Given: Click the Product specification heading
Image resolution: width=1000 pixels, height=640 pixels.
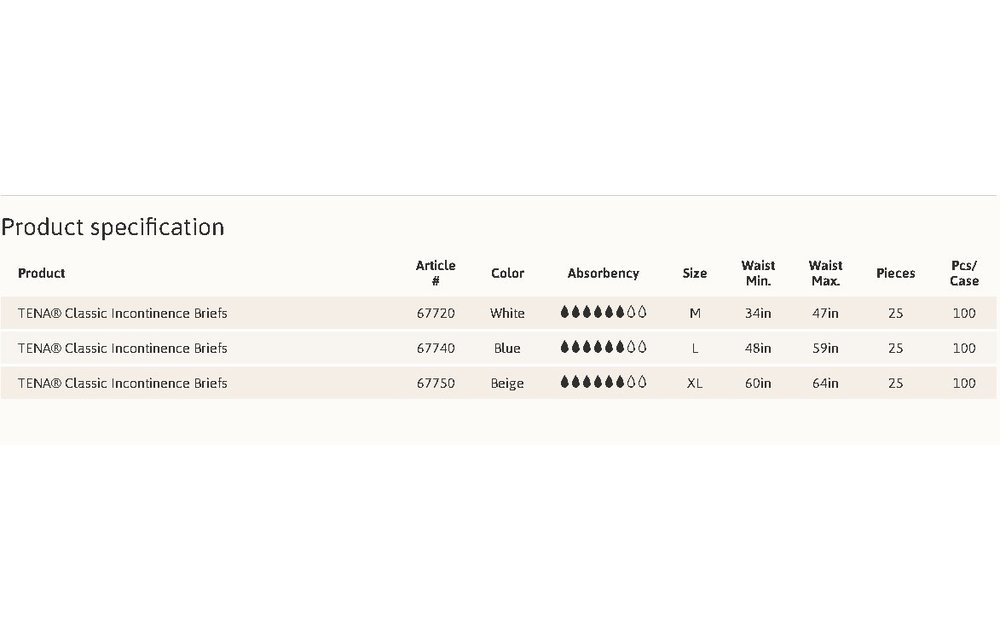Looking at the screenshot, I should (x=113, y=227).
